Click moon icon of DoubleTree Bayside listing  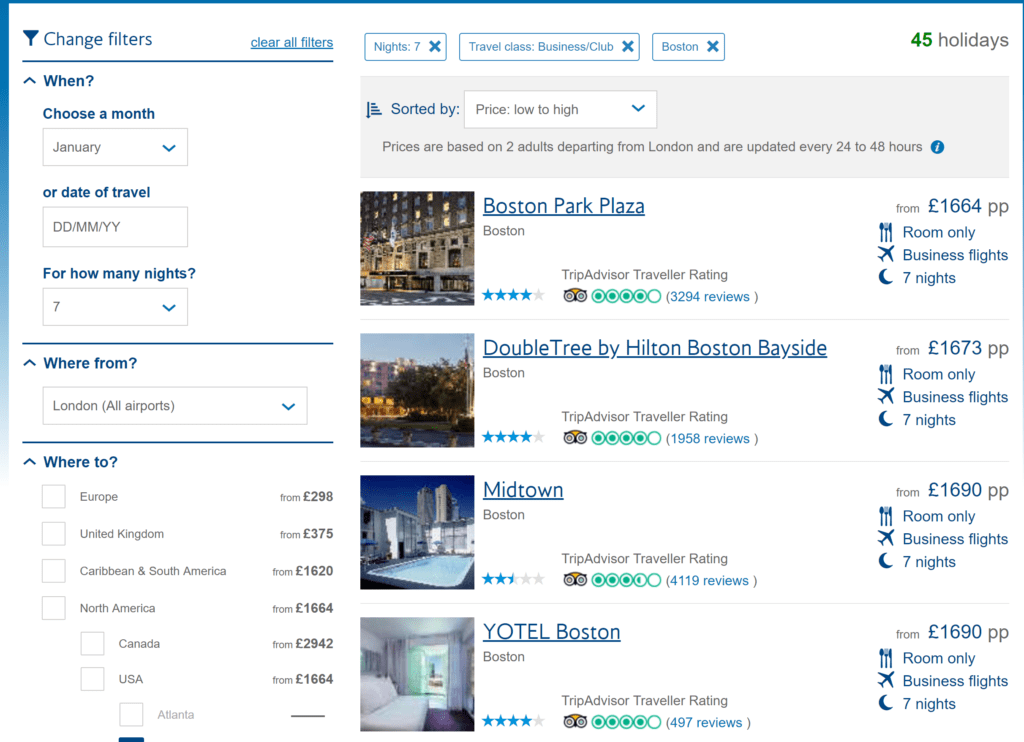click(x=886, y=419)
